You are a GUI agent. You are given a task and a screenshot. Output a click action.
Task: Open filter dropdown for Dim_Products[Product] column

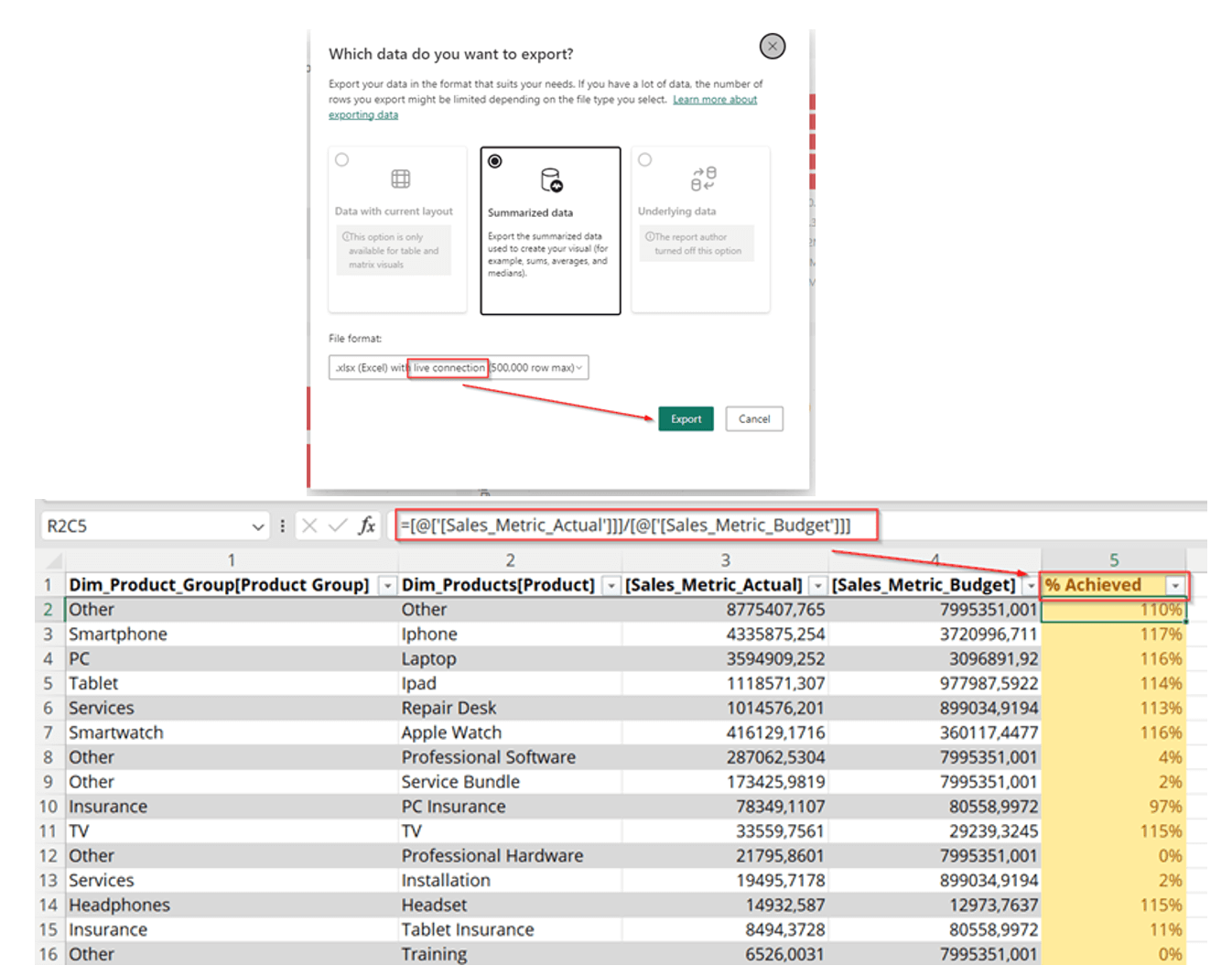pyautogui.click(x=611, y=586)
